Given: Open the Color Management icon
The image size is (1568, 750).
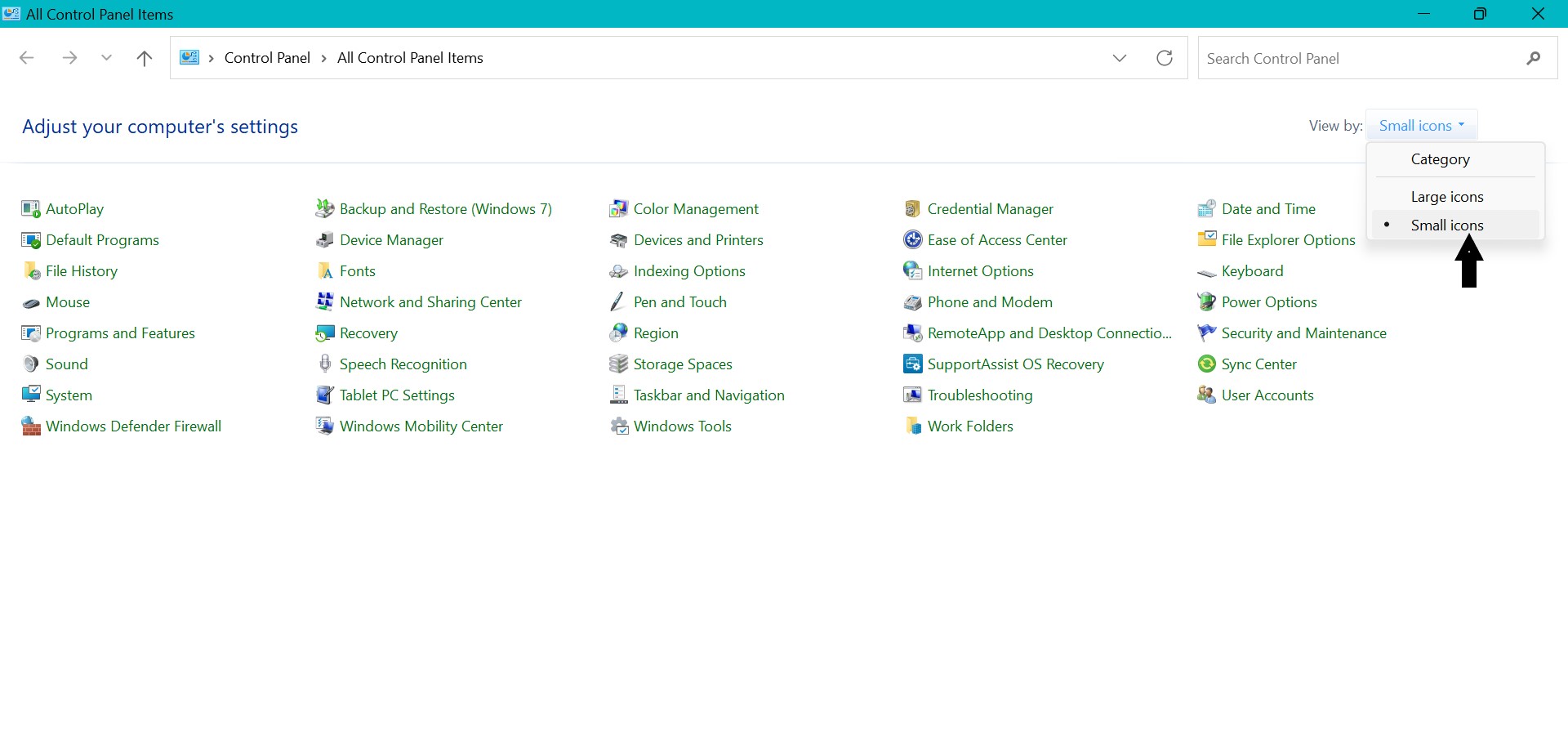Looking at the screenshot, I should (619, 209).
